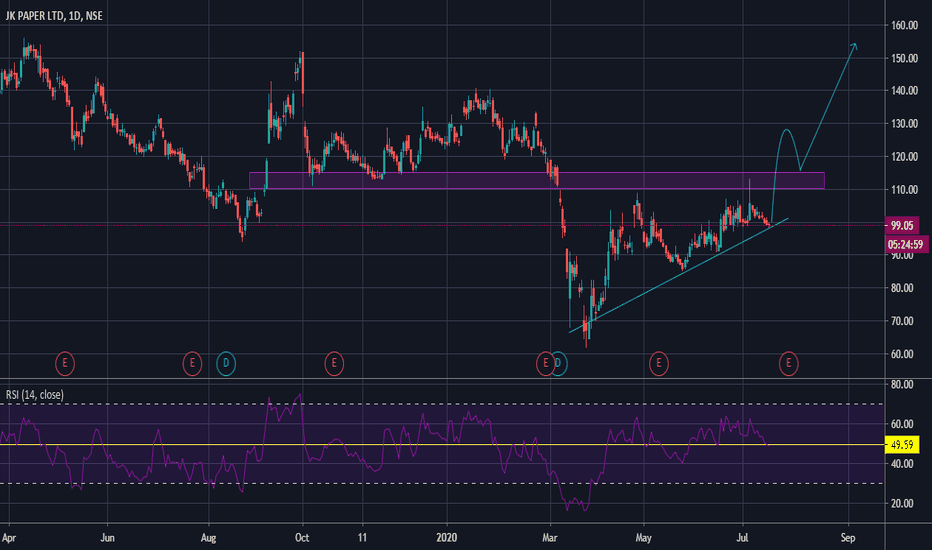Screen dimensions: 932x550
Task: Click the Aug label on time axis
Action: pyautogui.click(x=208, y=538)
